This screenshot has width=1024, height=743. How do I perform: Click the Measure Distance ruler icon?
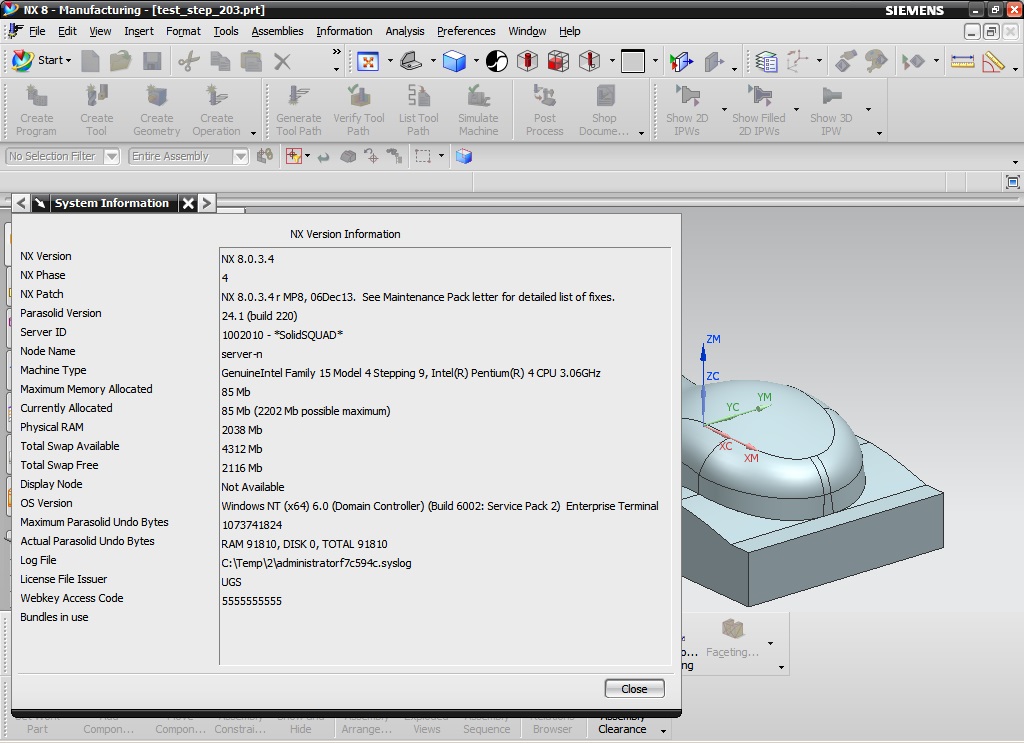click(962, 61)
